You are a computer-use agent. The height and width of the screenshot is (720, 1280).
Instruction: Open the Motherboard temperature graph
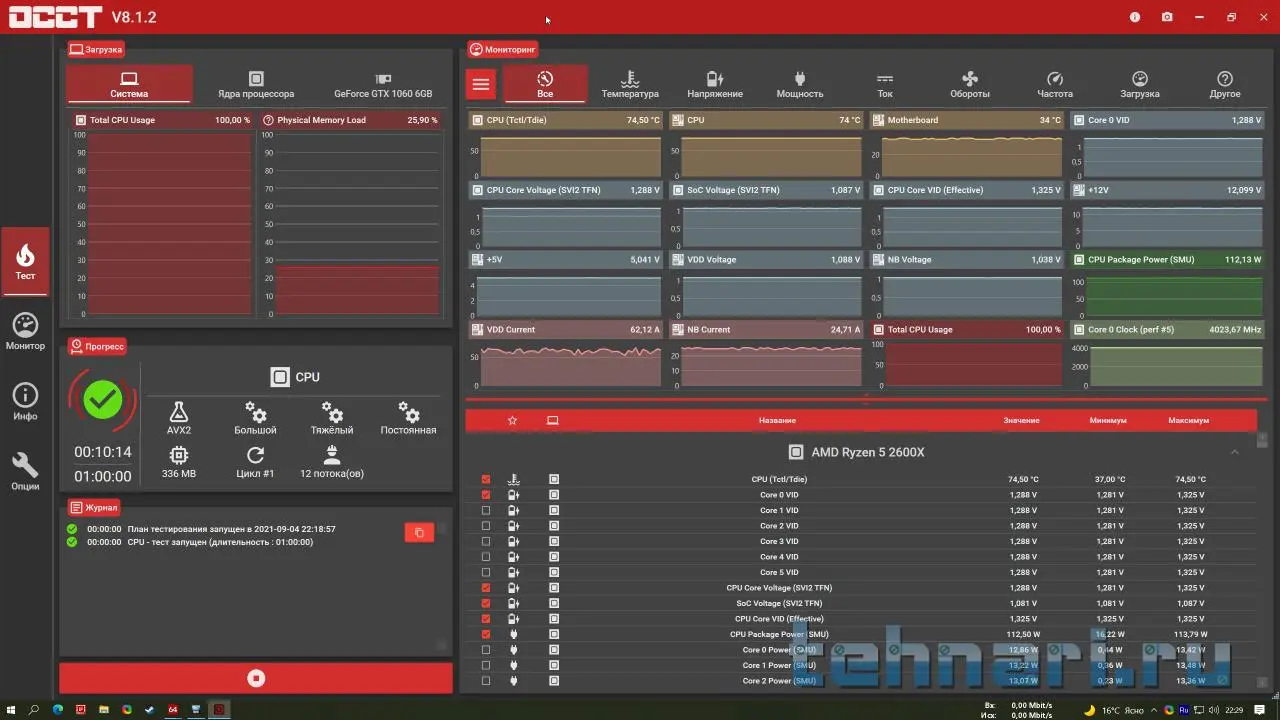pos(966,145)
